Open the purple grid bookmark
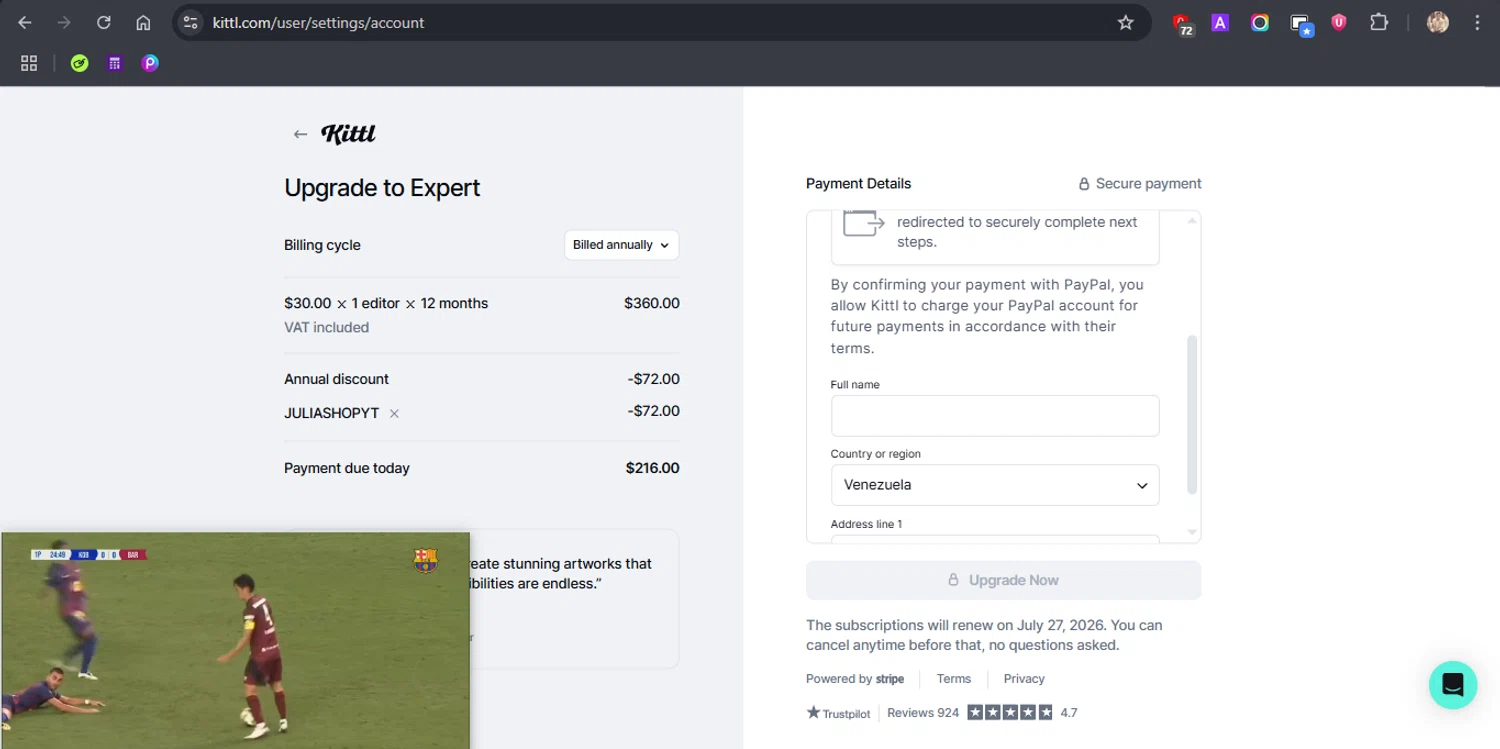The height and width of the screenshot is (749, 1500). pos(115,63)
